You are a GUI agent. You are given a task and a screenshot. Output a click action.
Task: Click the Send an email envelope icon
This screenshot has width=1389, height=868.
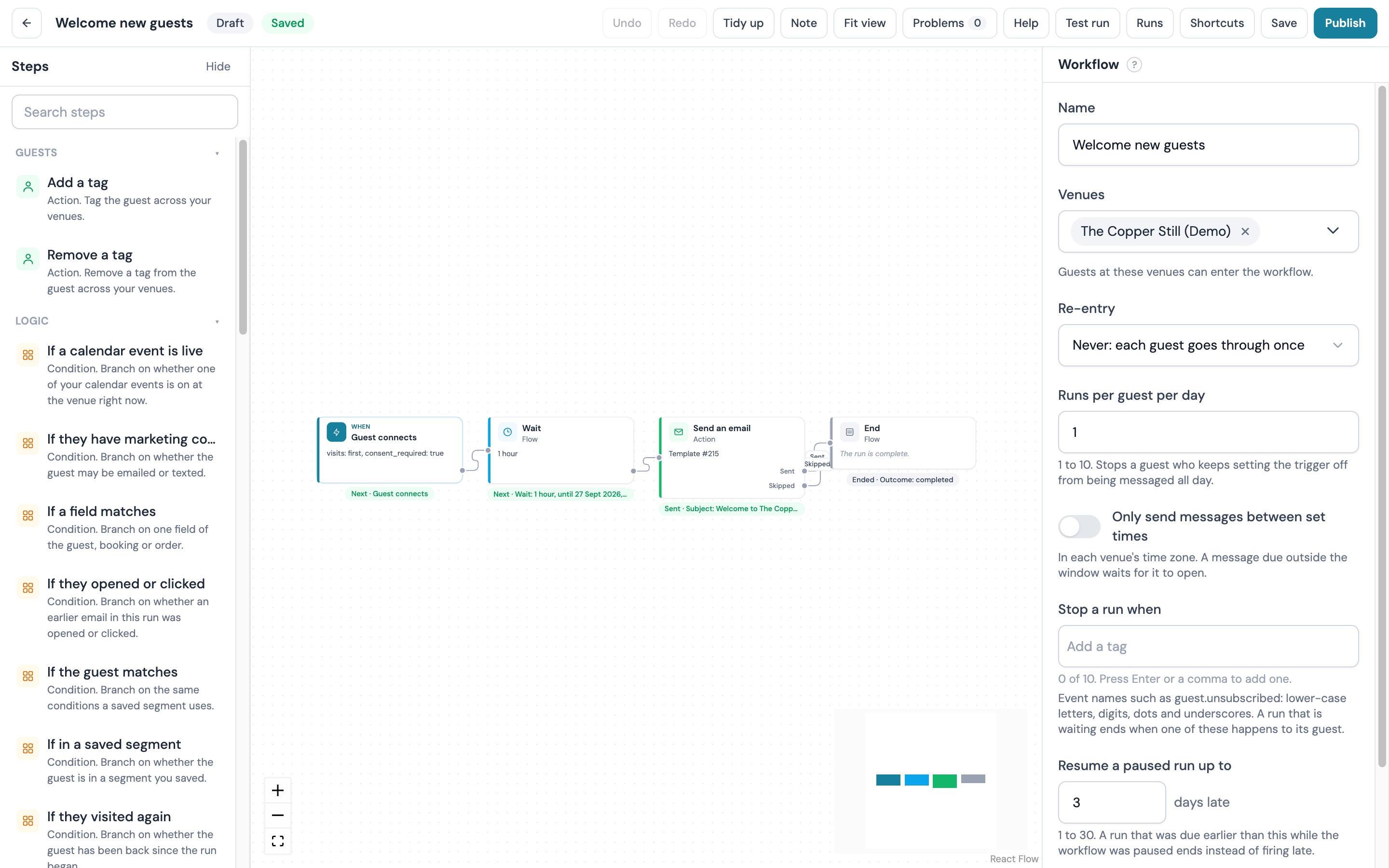click(679, 432)
